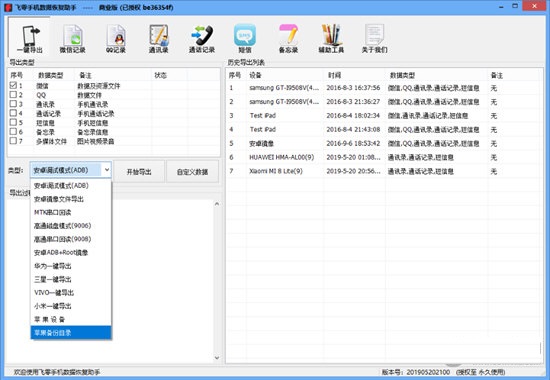This screenshot has width=550, height=380.
Task: Open the 关于我们 about us icon
Action: click(374, 39)
